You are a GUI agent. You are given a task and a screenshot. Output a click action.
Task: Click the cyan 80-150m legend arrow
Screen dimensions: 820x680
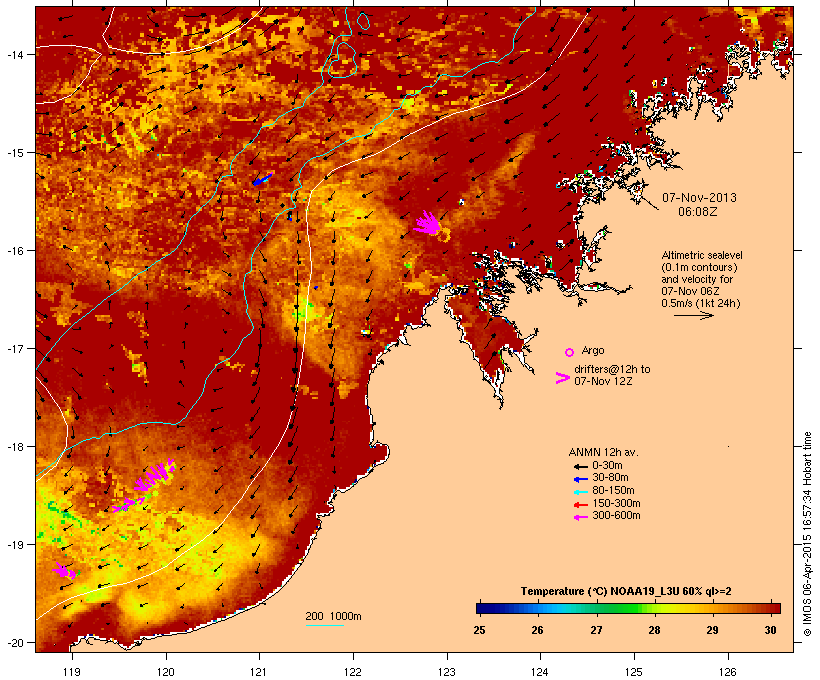point(581,492)
